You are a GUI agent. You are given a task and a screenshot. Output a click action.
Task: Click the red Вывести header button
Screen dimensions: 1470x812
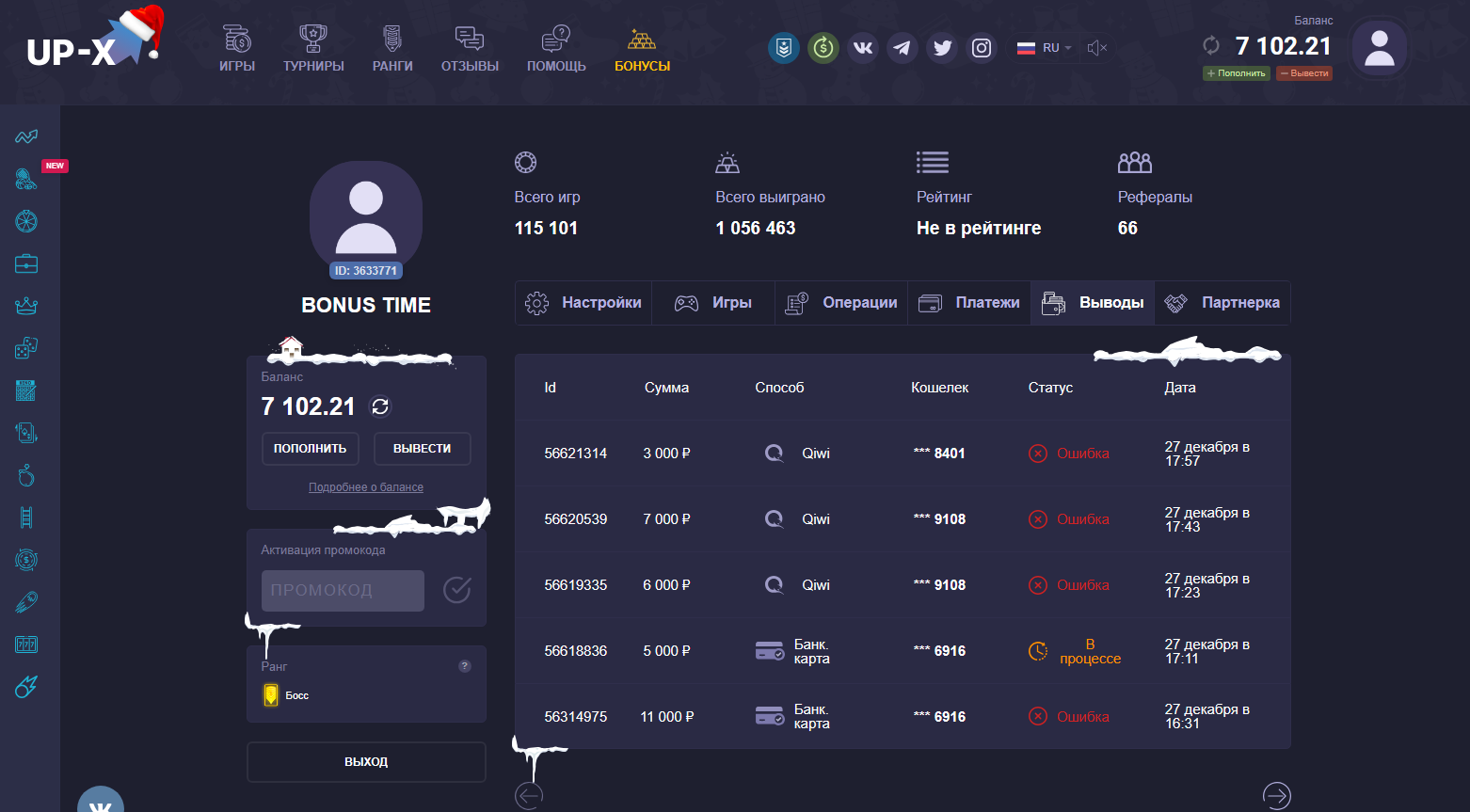(1303, 73)
